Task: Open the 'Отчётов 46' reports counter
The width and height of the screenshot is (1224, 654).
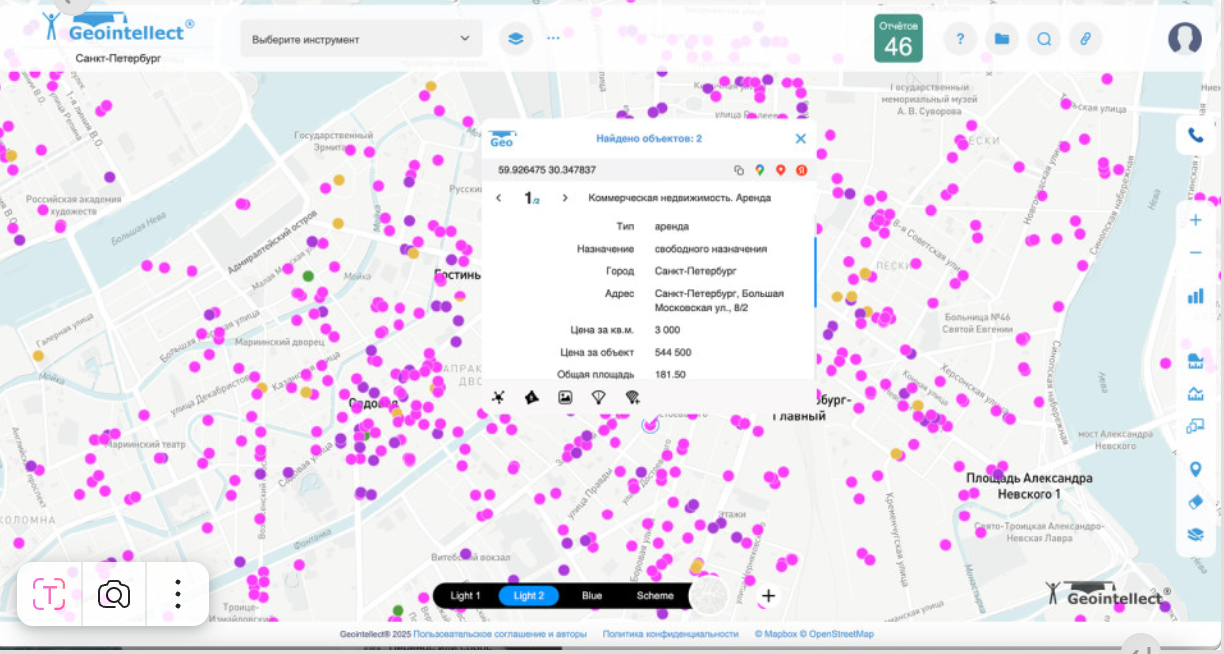Action: coord(898,39)
